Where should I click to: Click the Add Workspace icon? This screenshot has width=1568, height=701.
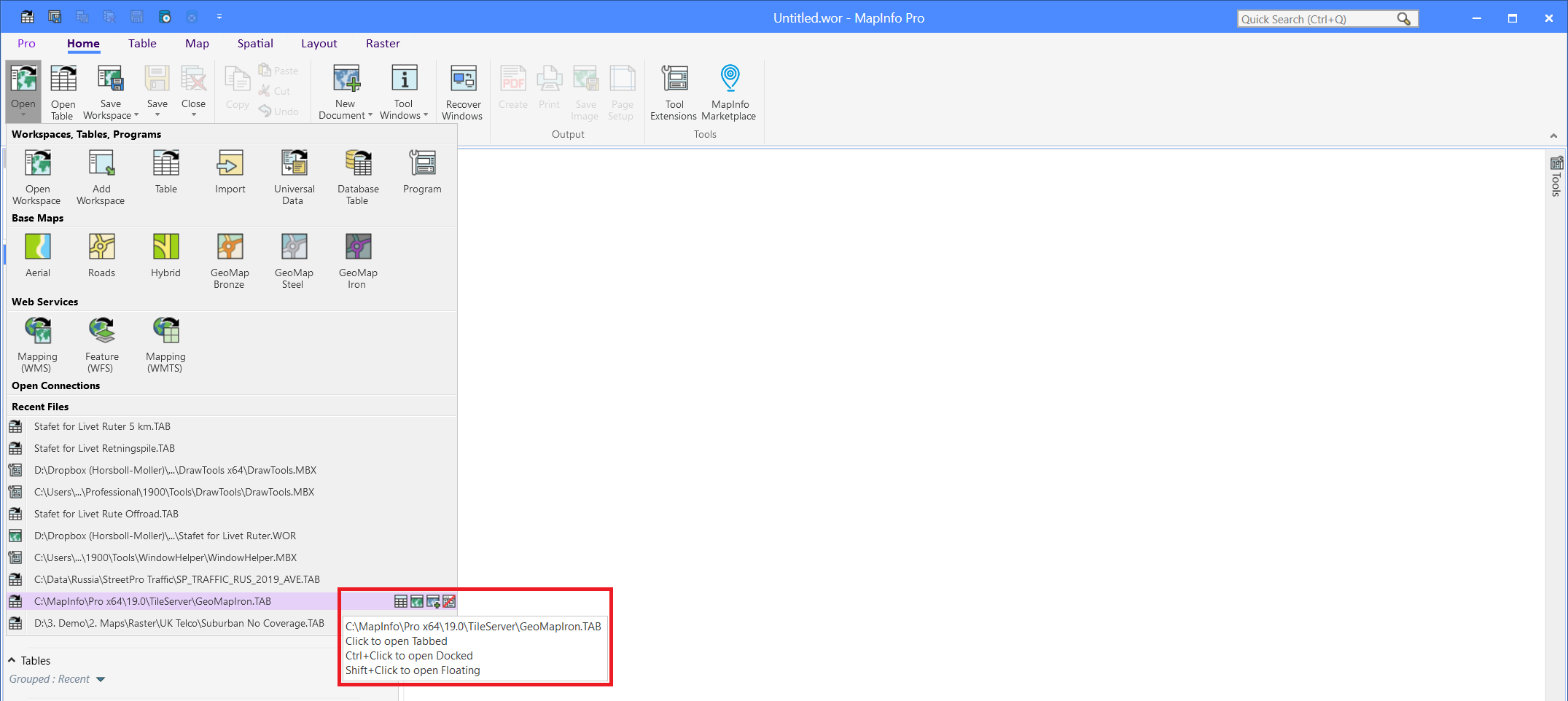tap(101, 163)
